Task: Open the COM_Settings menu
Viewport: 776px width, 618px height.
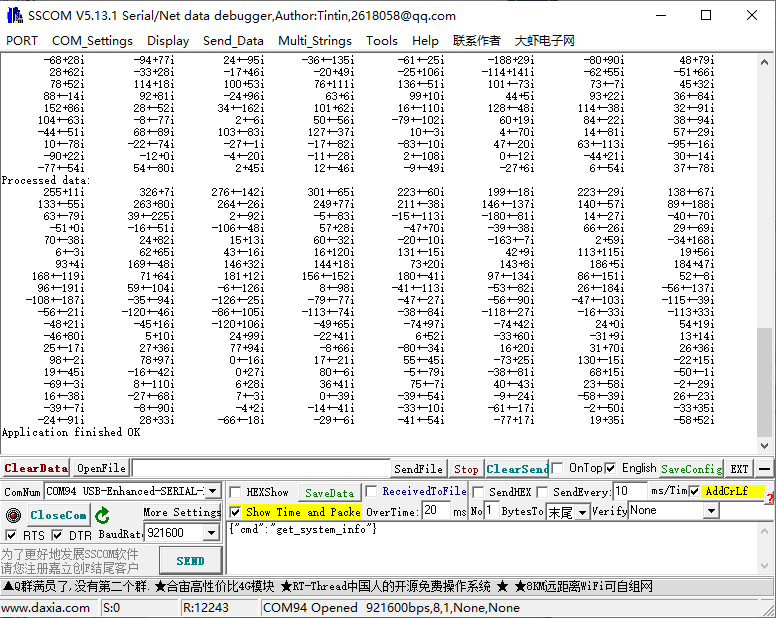Action: (x=92, y=41)
